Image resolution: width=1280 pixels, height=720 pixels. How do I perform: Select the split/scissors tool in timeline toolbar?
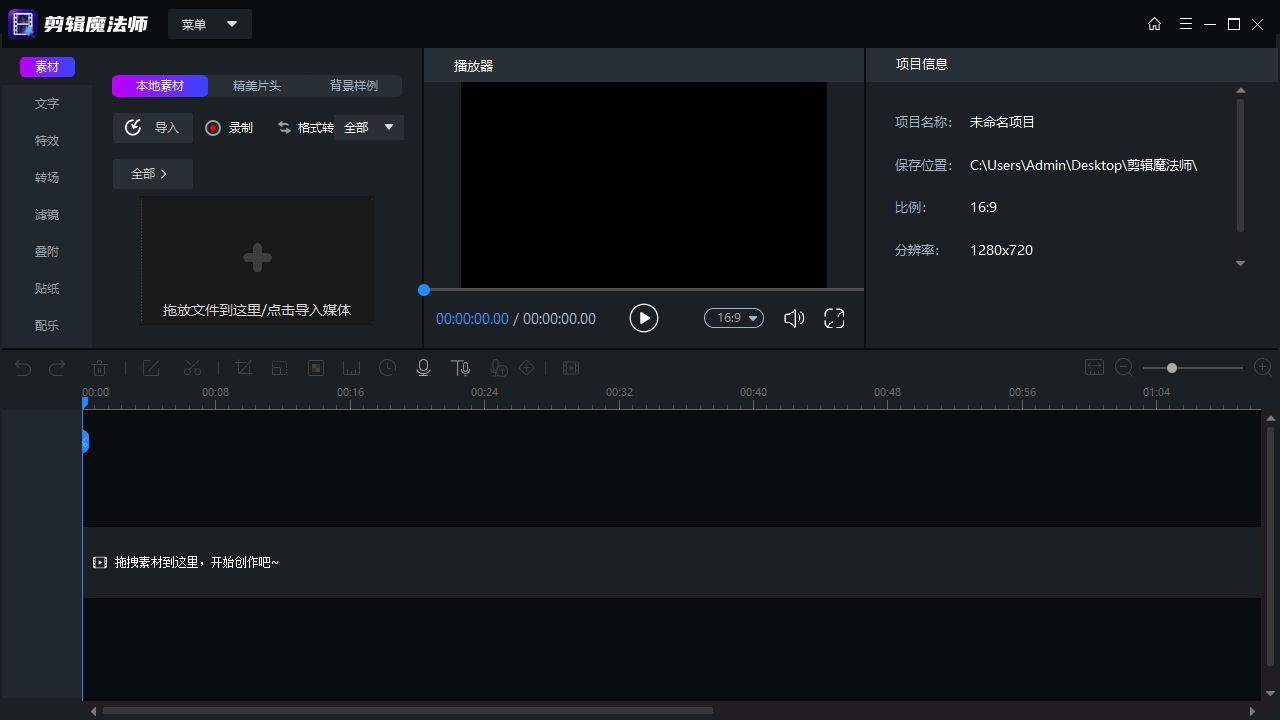192,367
